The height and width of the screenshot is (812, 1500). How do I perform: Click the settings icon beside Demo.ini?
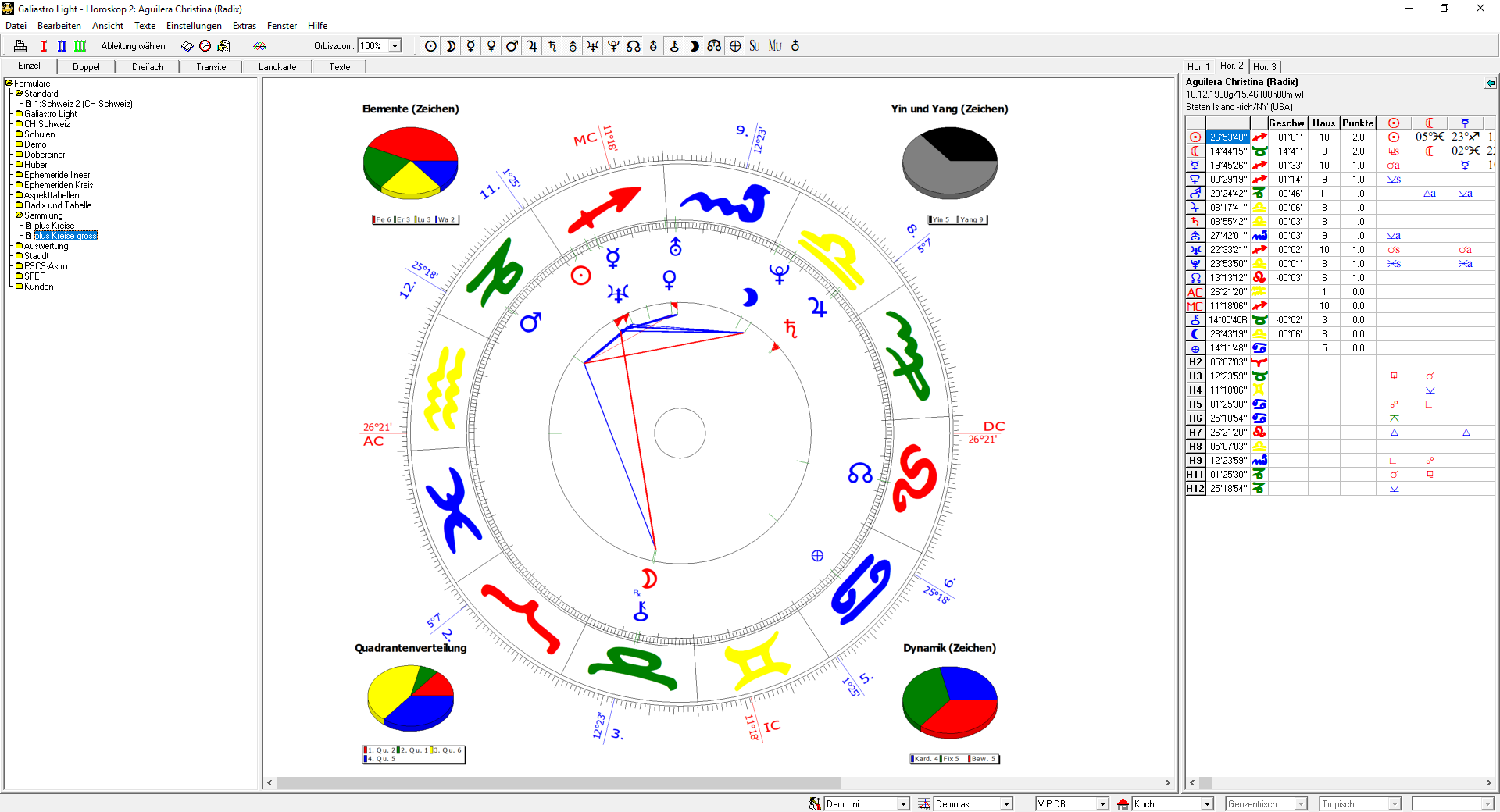click(x=815, y=803)
